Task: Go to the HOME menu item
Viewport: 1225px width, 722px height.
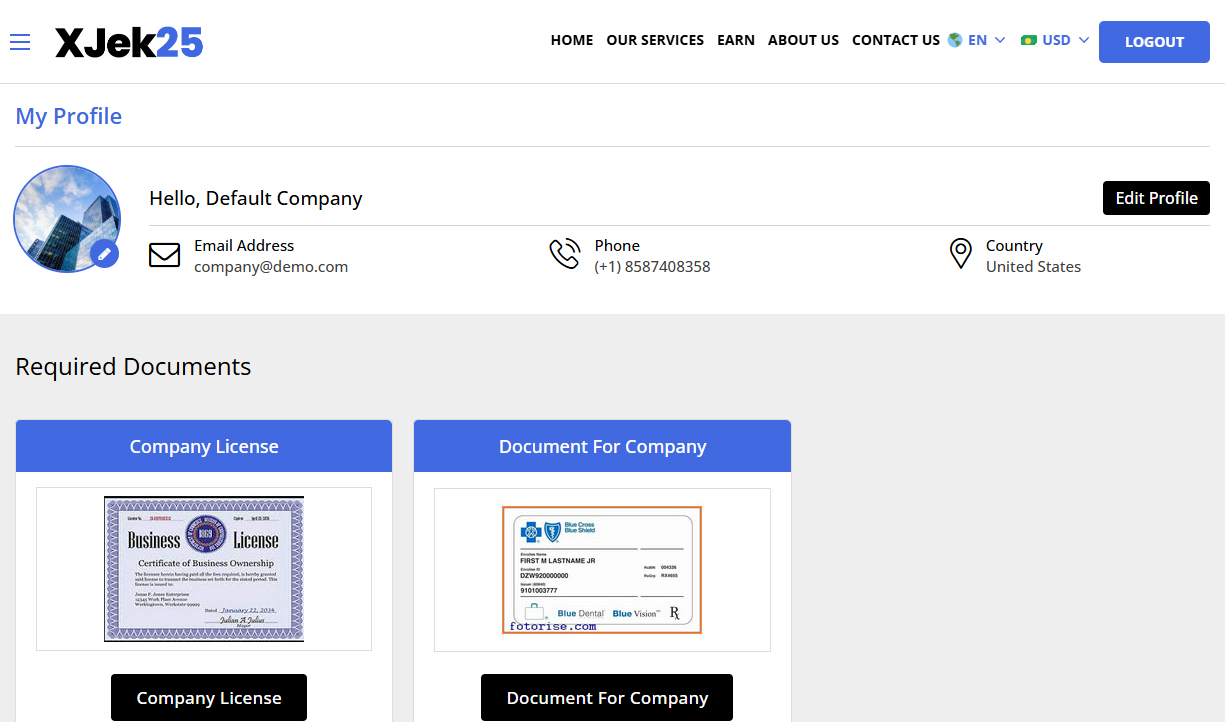Action: tap(572, 41)
